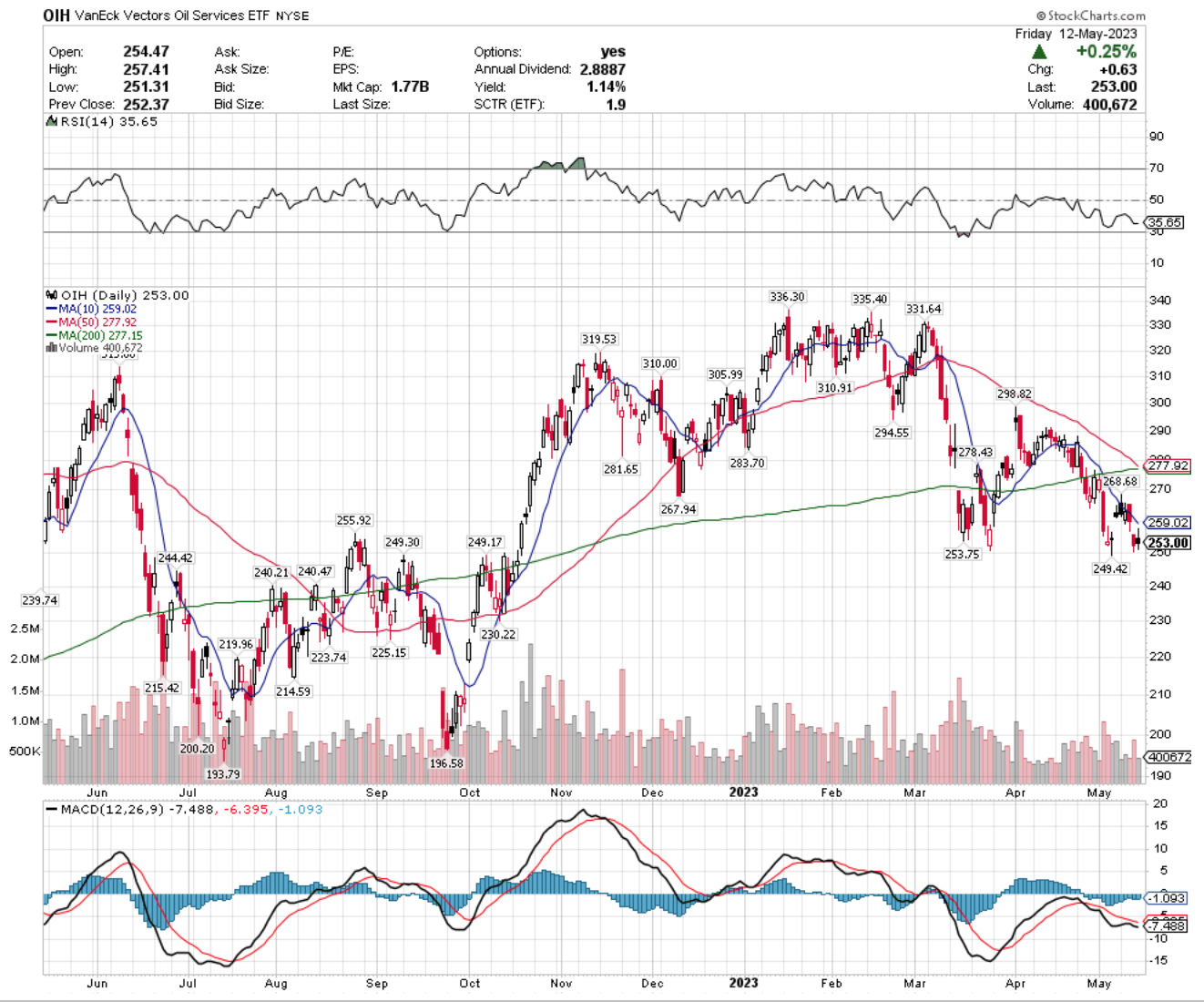
Task: Click the green up-arrow change indicator
Action: [x=1039, y=52]
